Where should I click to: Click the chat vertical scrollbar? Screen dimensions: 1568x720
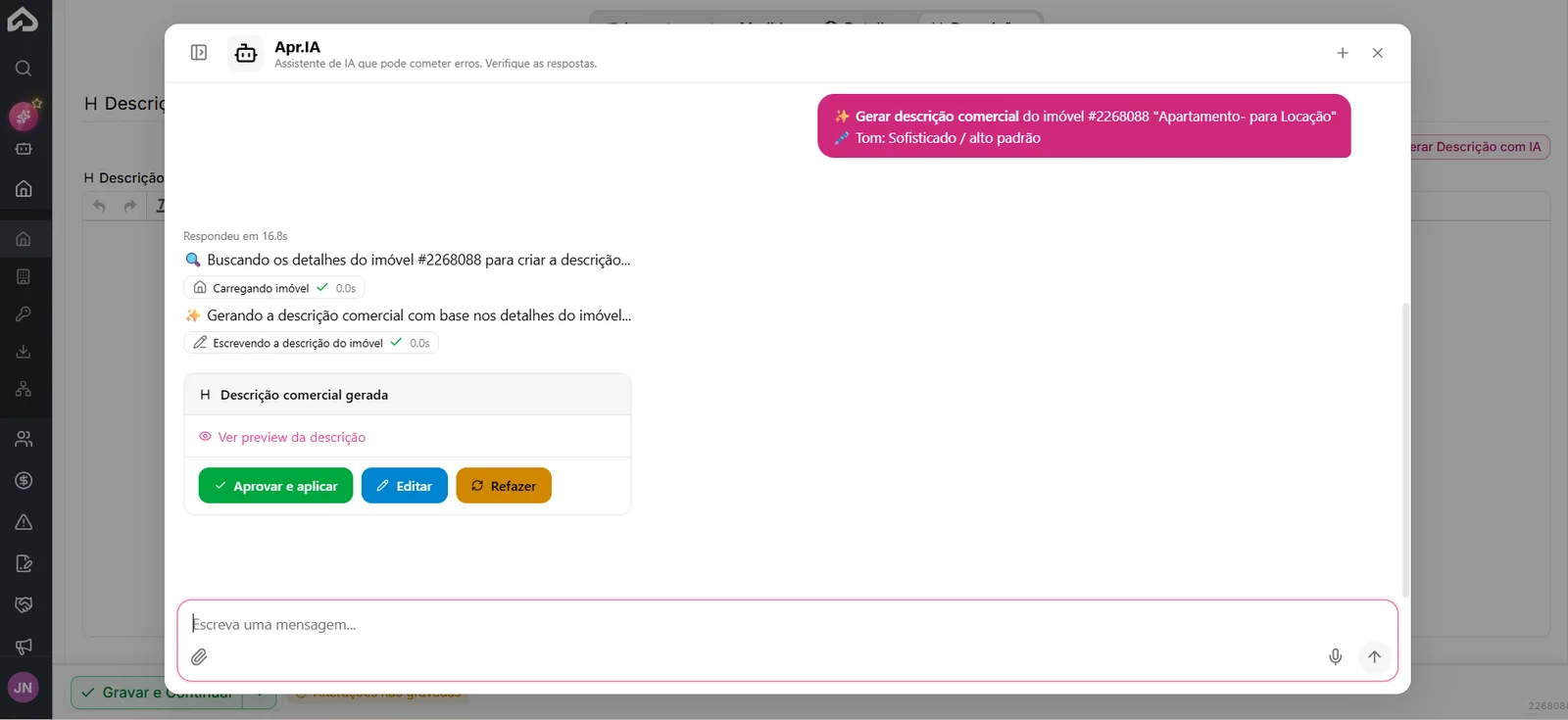[x=1405, y=451]
